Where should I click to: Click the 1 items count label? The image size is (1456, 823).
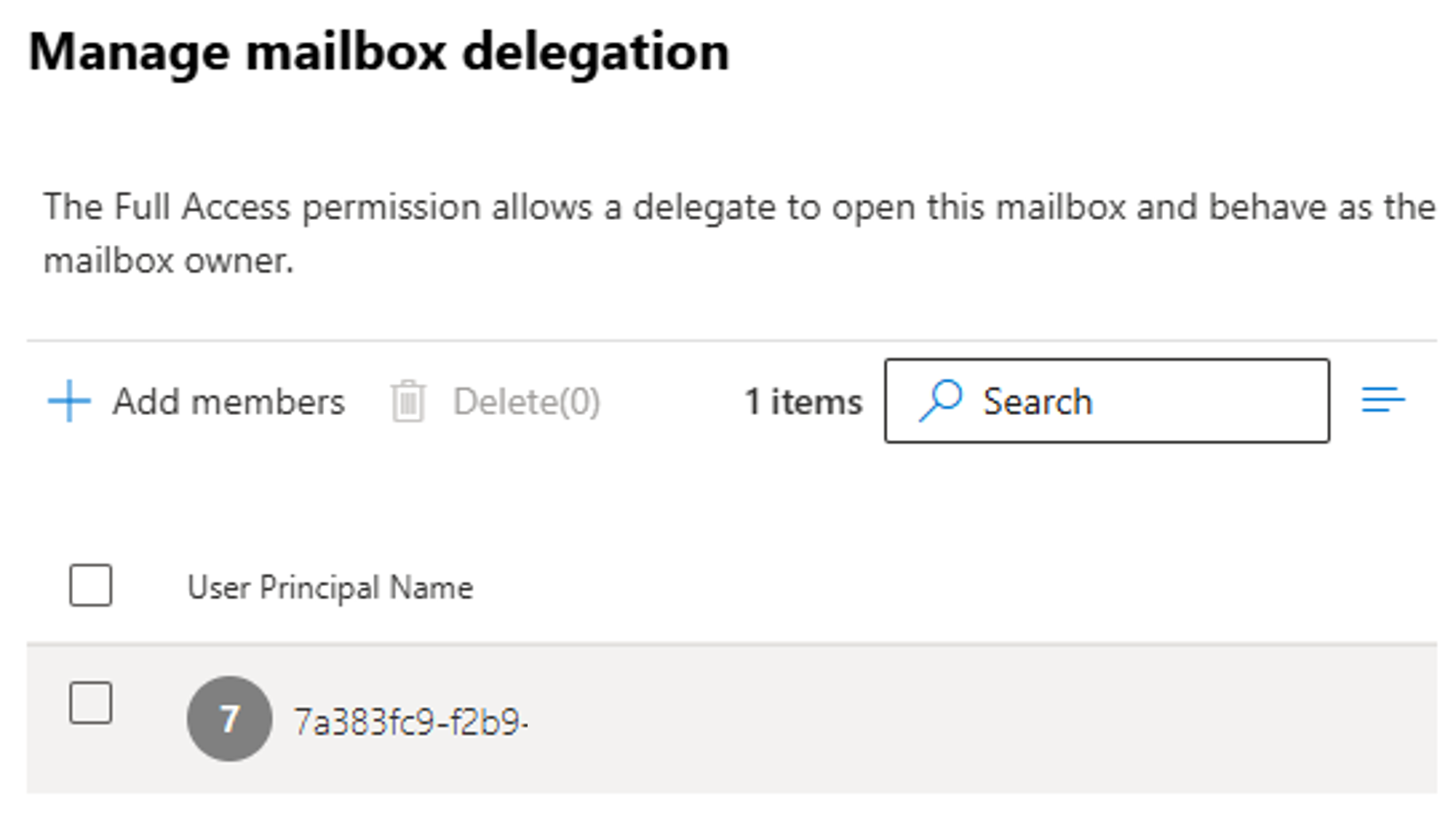(x=803, y=401)
